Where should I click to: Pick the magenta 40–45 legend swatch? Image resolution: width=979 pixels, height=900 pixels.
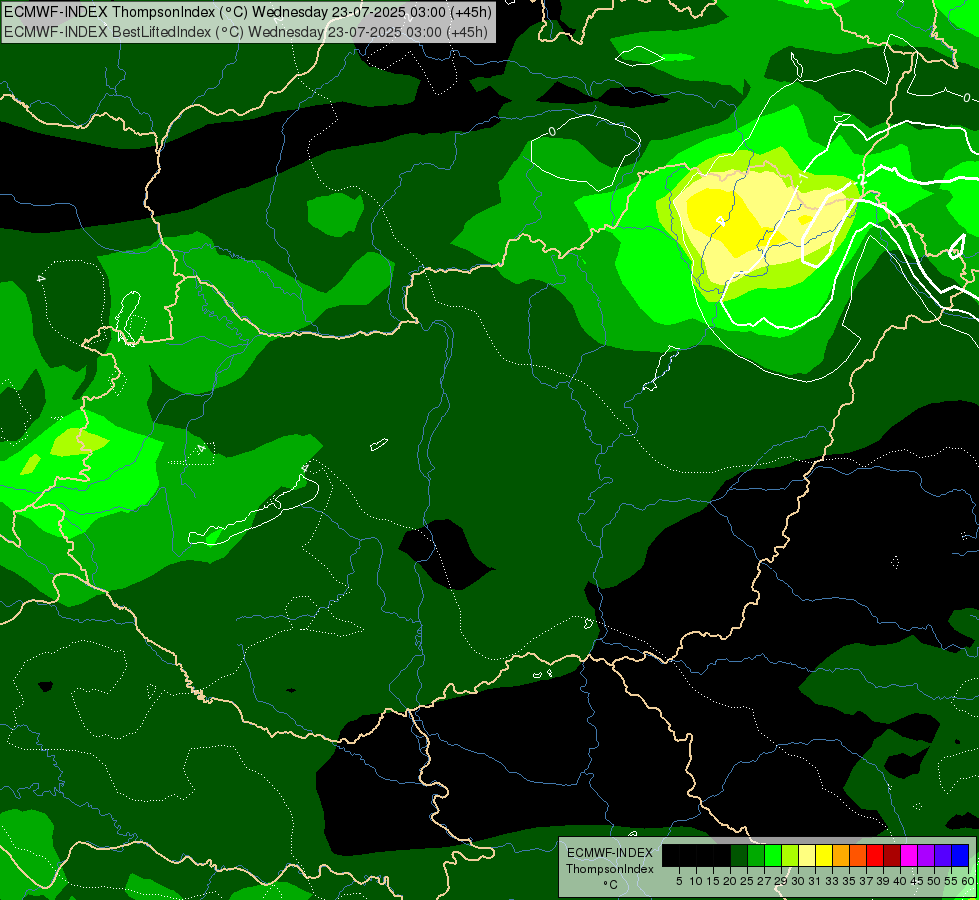908,855
